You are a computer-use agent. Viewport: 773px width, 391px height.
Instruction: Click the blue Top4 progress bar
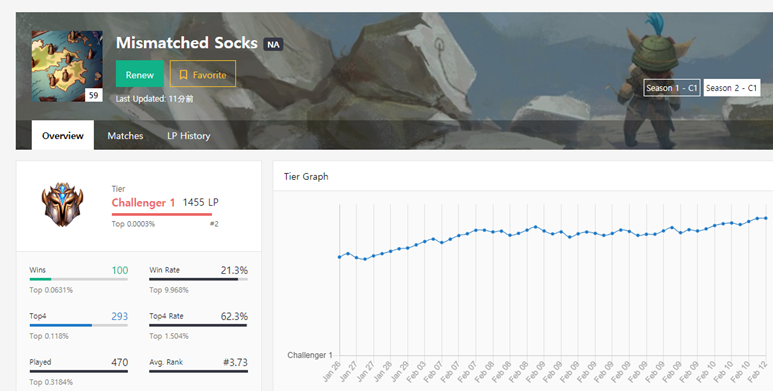click(61, 325)
